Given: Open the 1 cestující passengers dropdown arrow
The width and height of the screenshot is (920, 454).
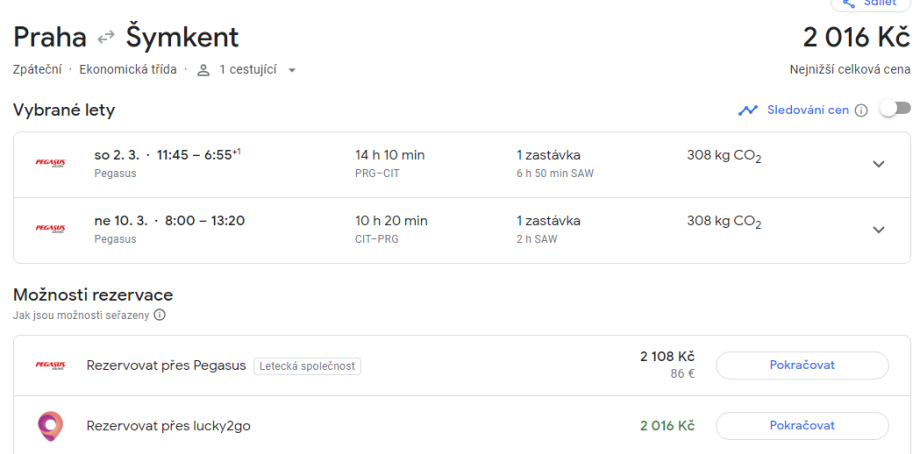Looking at the screenshot, I should [292, 70].
